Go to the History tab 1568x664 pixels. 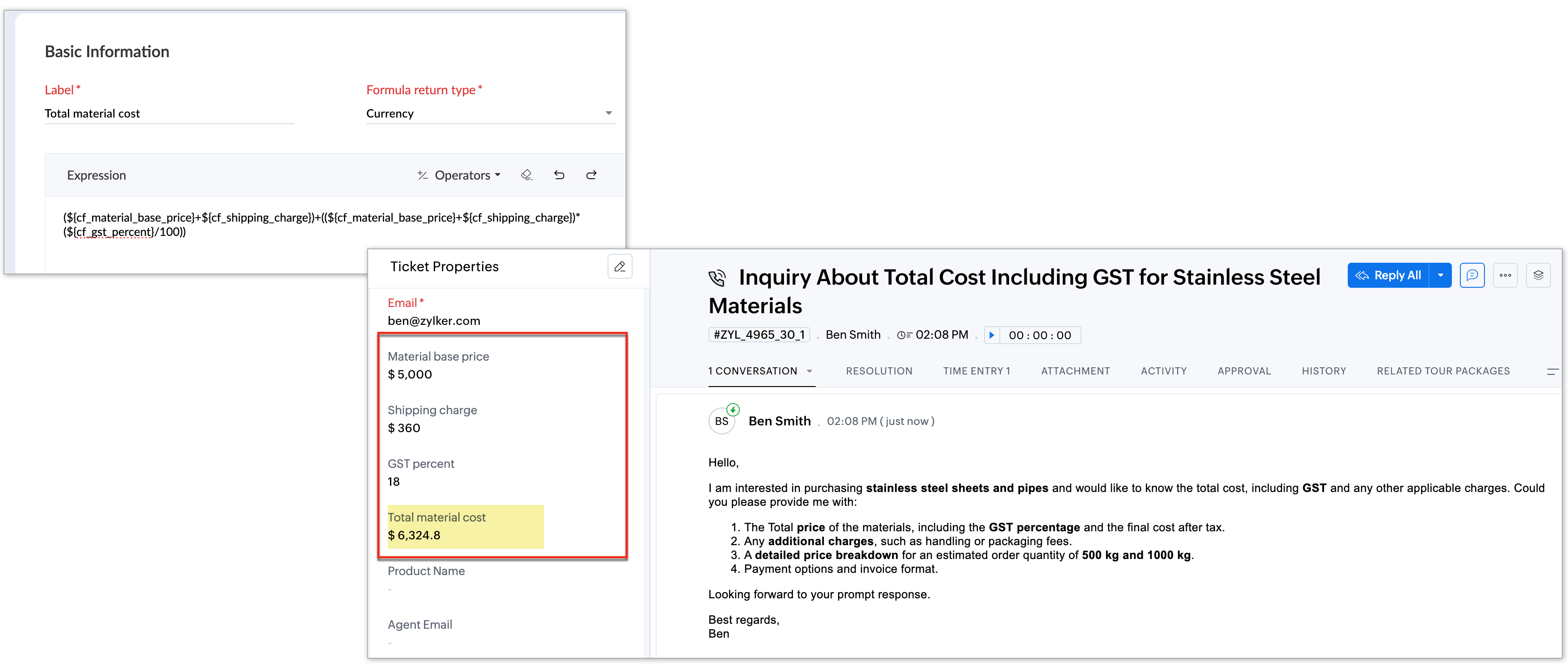1323,371
